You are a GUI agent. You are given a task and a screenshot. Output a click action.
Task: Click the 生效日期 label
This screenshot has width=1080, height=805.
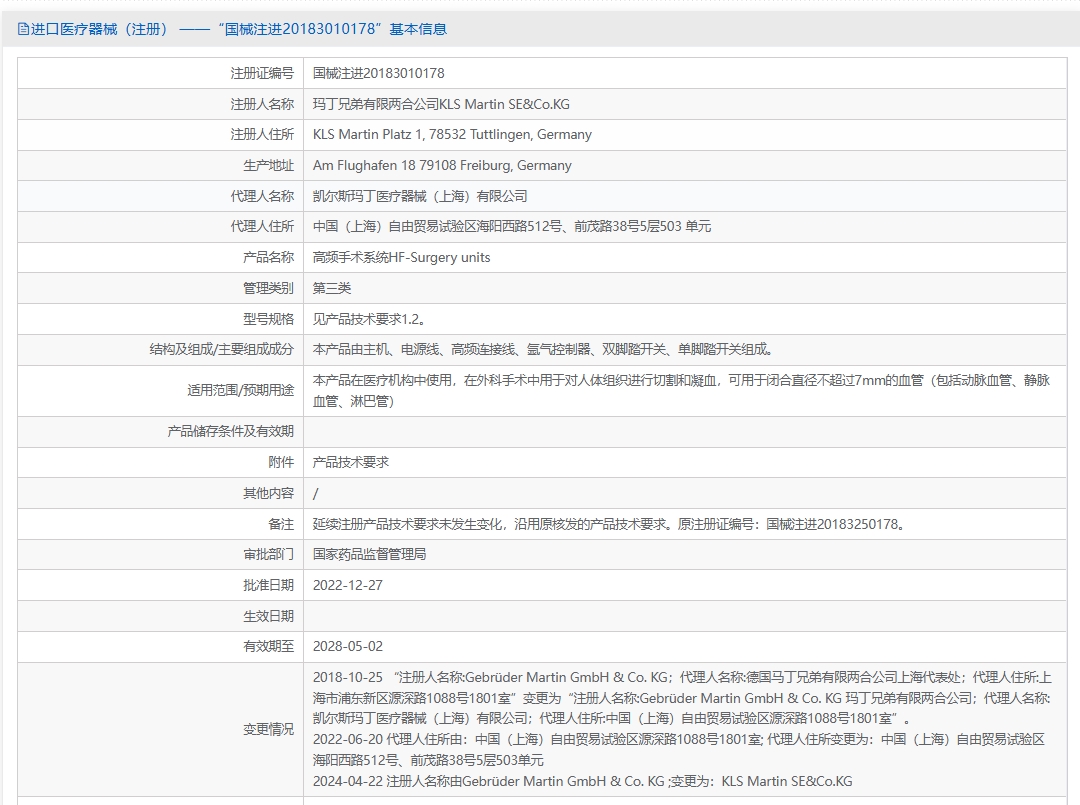(268, 616)
